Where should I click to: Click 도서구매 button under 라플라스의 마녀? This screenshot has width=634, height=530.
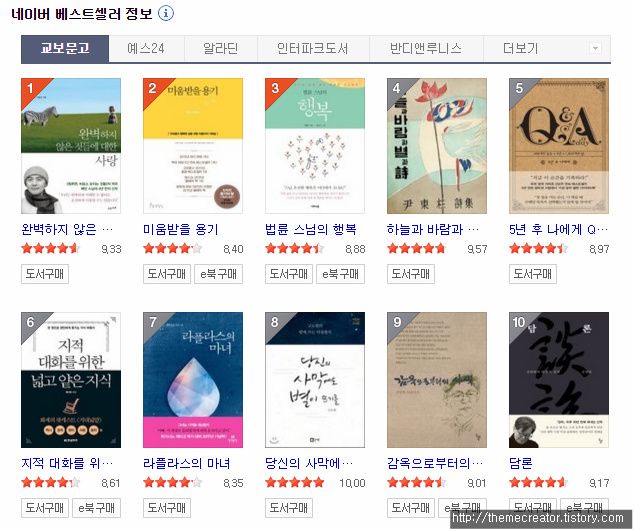click(x=167, y=508)
